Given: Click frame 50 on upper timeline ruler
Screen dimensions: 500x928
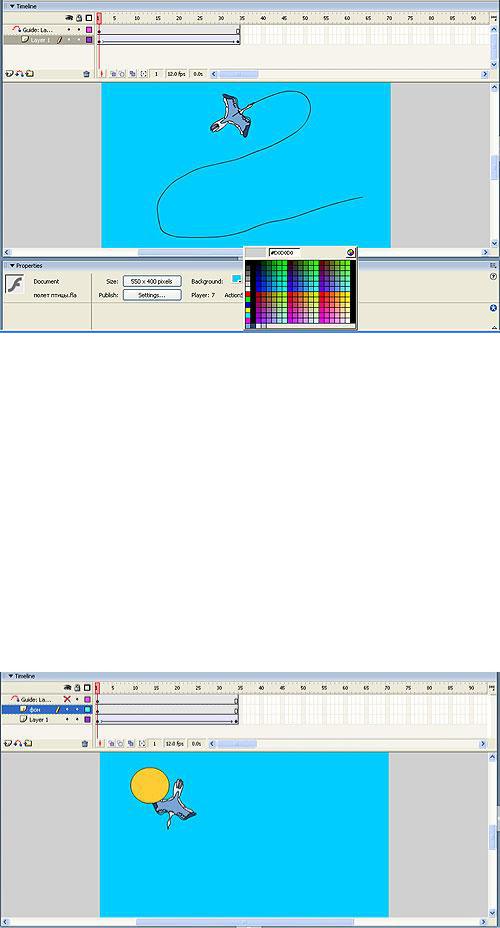Looking at the screenshot, I should tap(305, 18).
